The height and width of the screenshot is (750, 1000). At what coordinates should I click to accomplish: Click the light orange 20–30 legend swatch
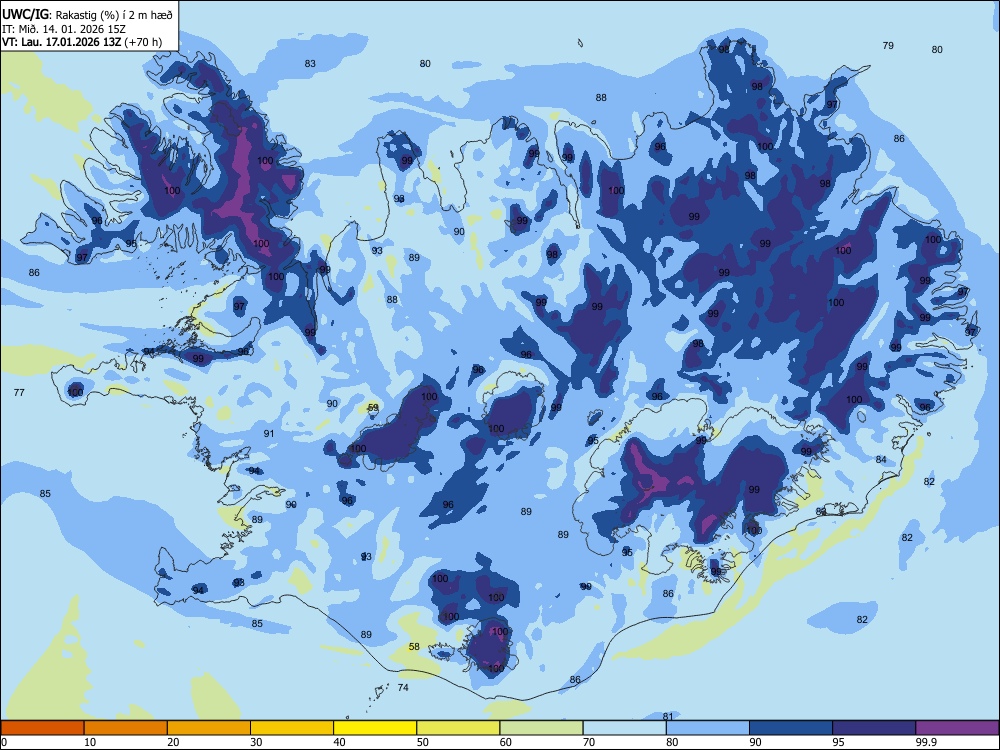[x=209, y=728]
